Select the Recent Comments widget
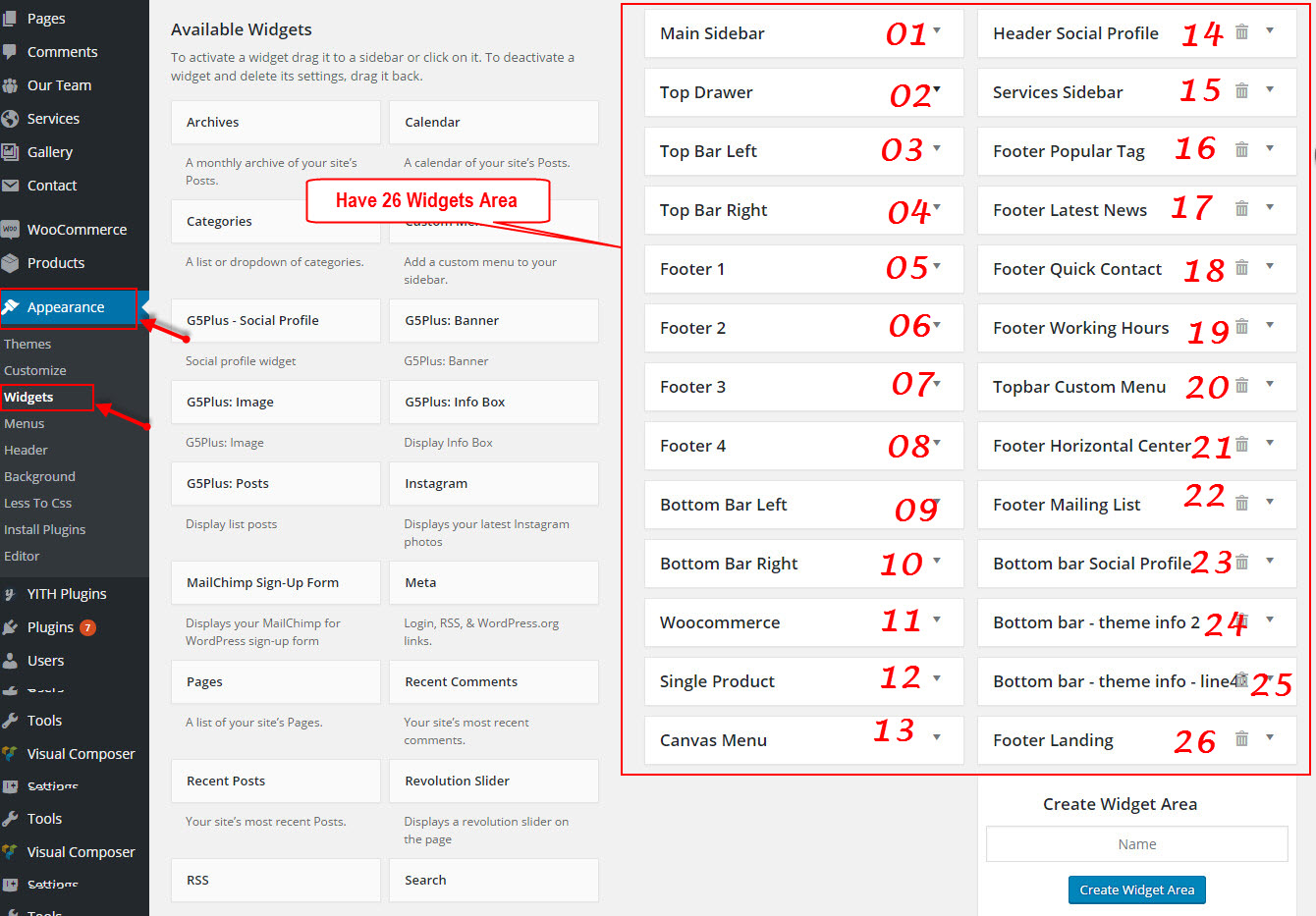The height and width of the screenshot is (916, 1316). click(494, 681)
